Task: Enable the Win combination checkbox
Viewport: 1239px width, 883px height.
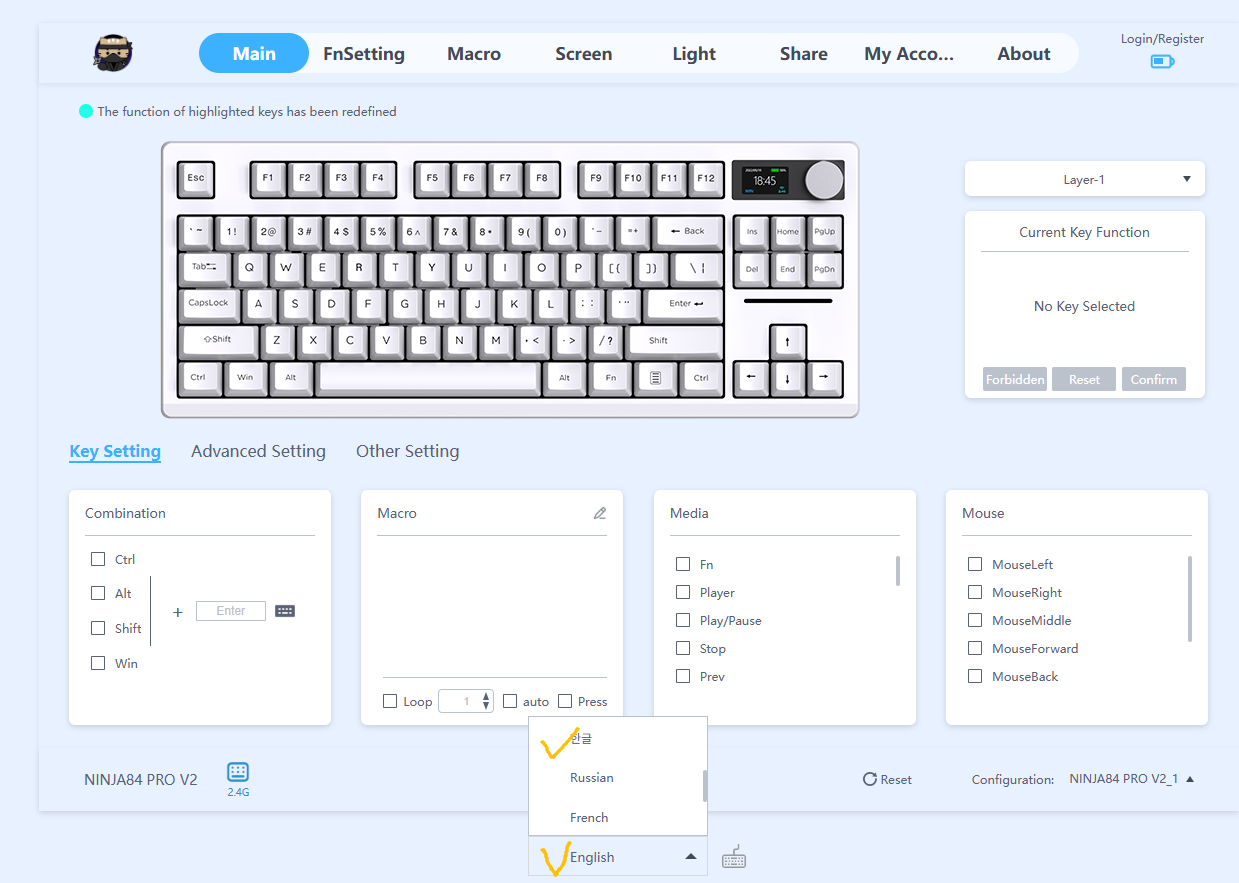Action: coord(98,663)
